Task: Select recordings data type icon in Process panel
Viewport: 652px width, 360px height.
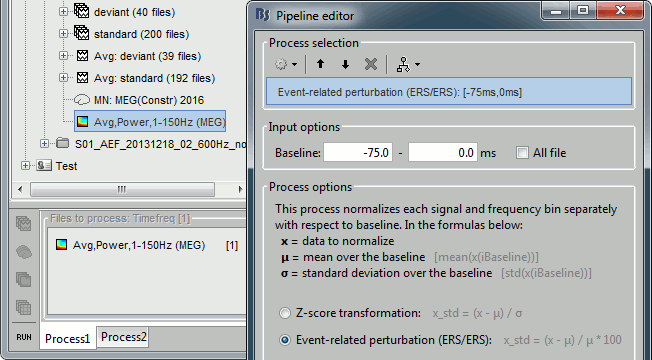Action: 24,224
